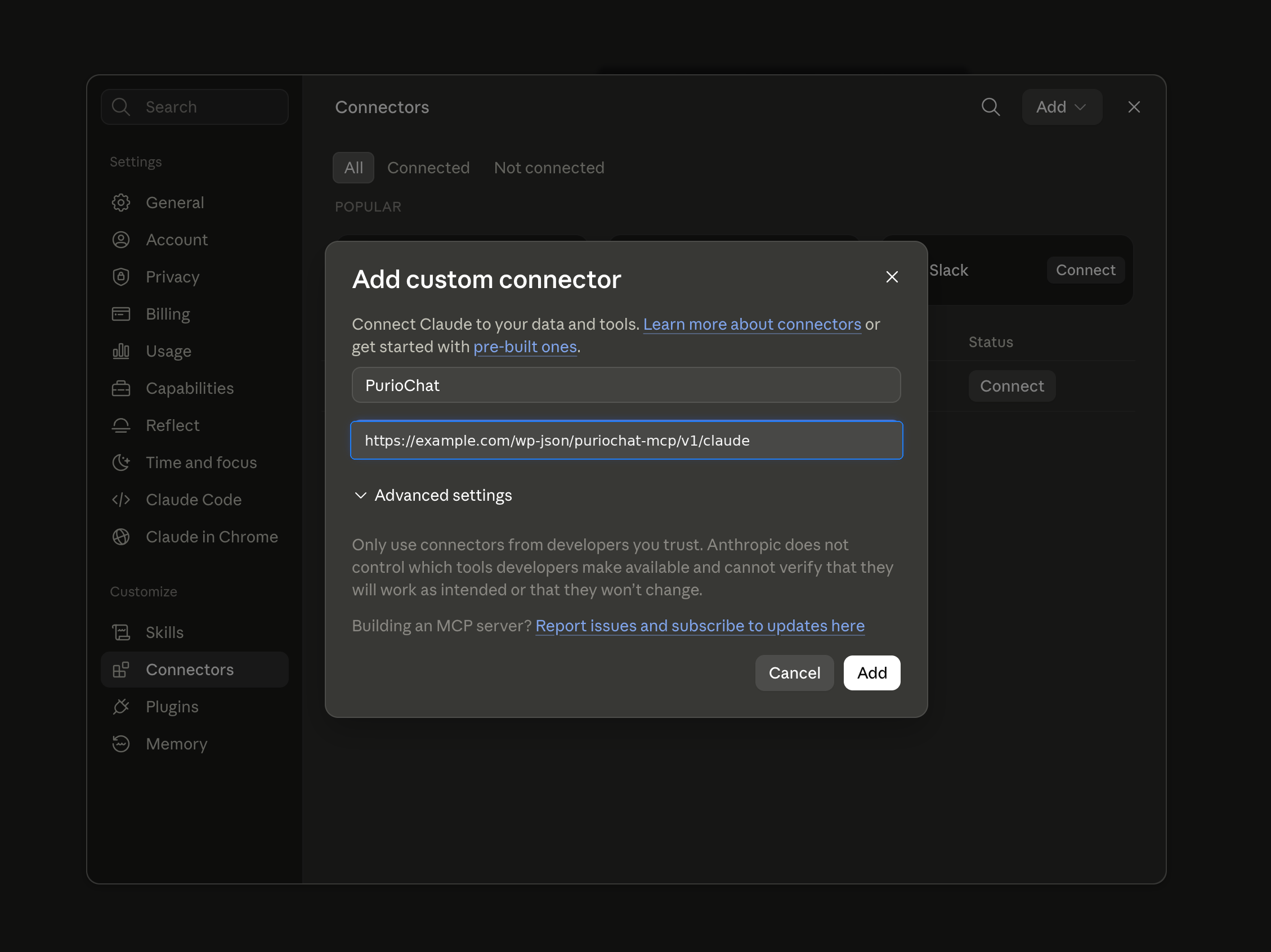This screenshot has height=952, width=1271.
Task: Click Connect on the Slack card
Action: pyautogui.click(x=1085, y=270)
